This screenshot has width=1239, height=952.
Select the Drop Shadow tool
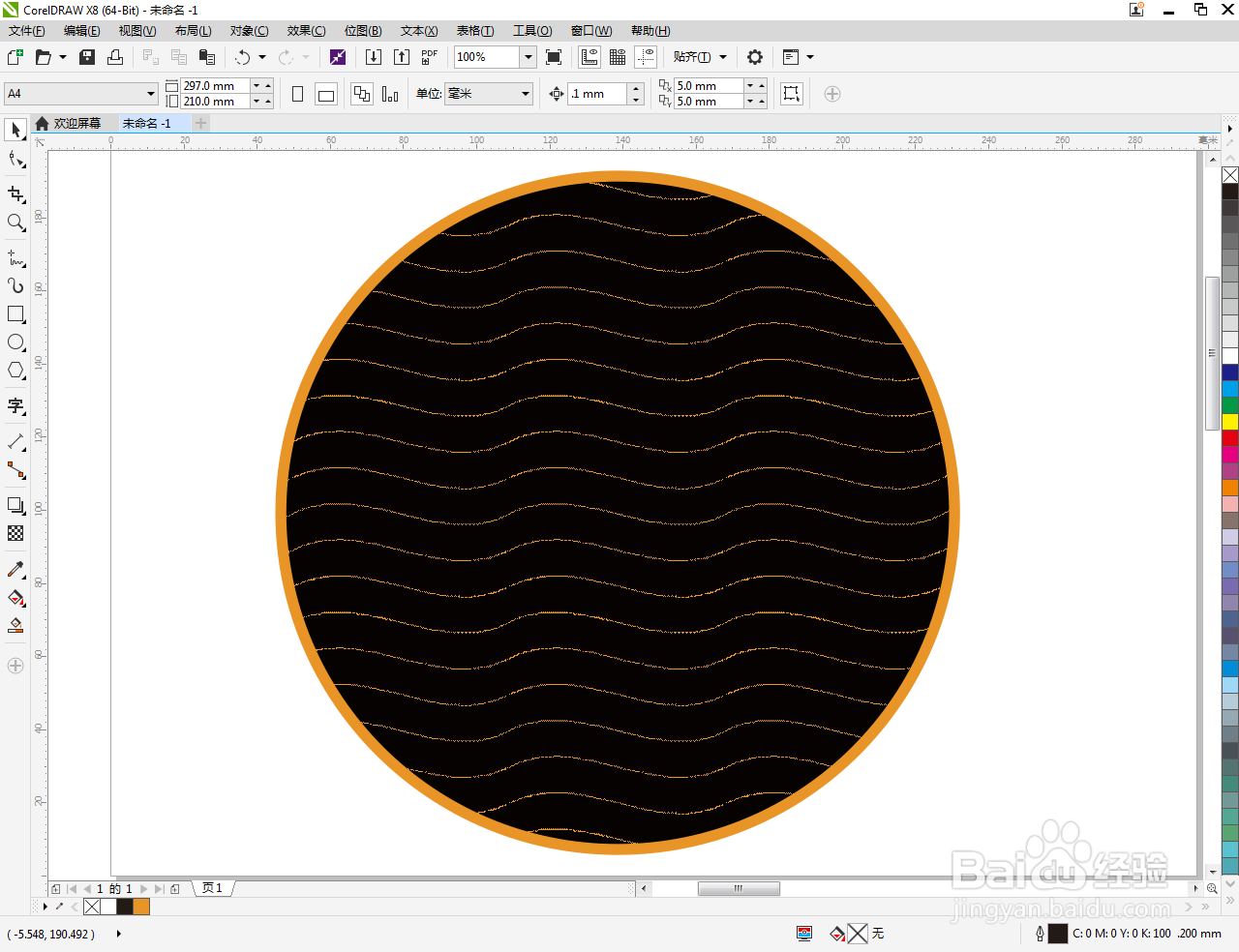point(15,505)
